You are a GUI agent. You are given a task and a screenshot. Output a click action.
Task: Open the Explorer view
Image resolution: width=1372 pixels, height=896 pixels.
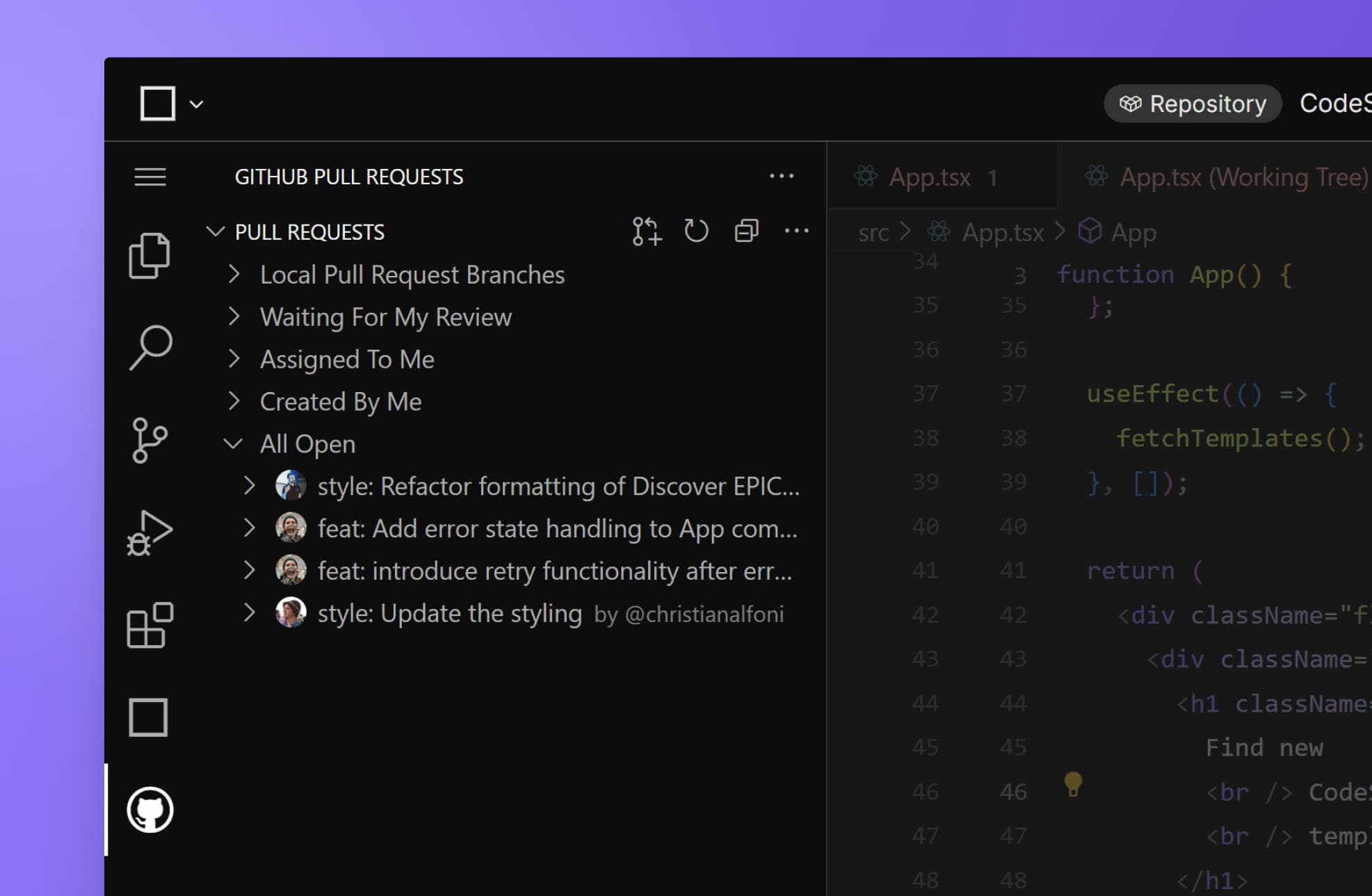148,254
